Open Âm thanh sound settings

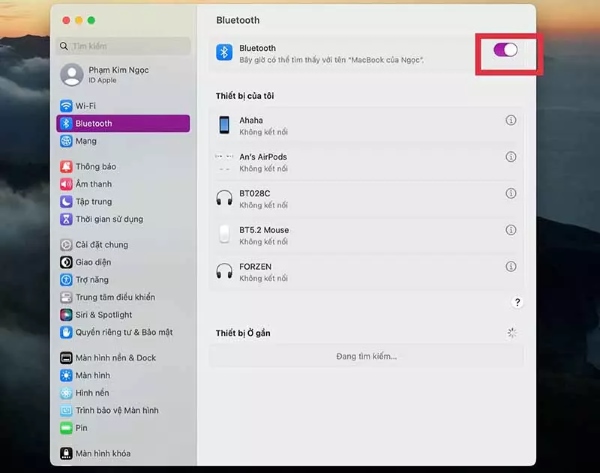(93, 184)
